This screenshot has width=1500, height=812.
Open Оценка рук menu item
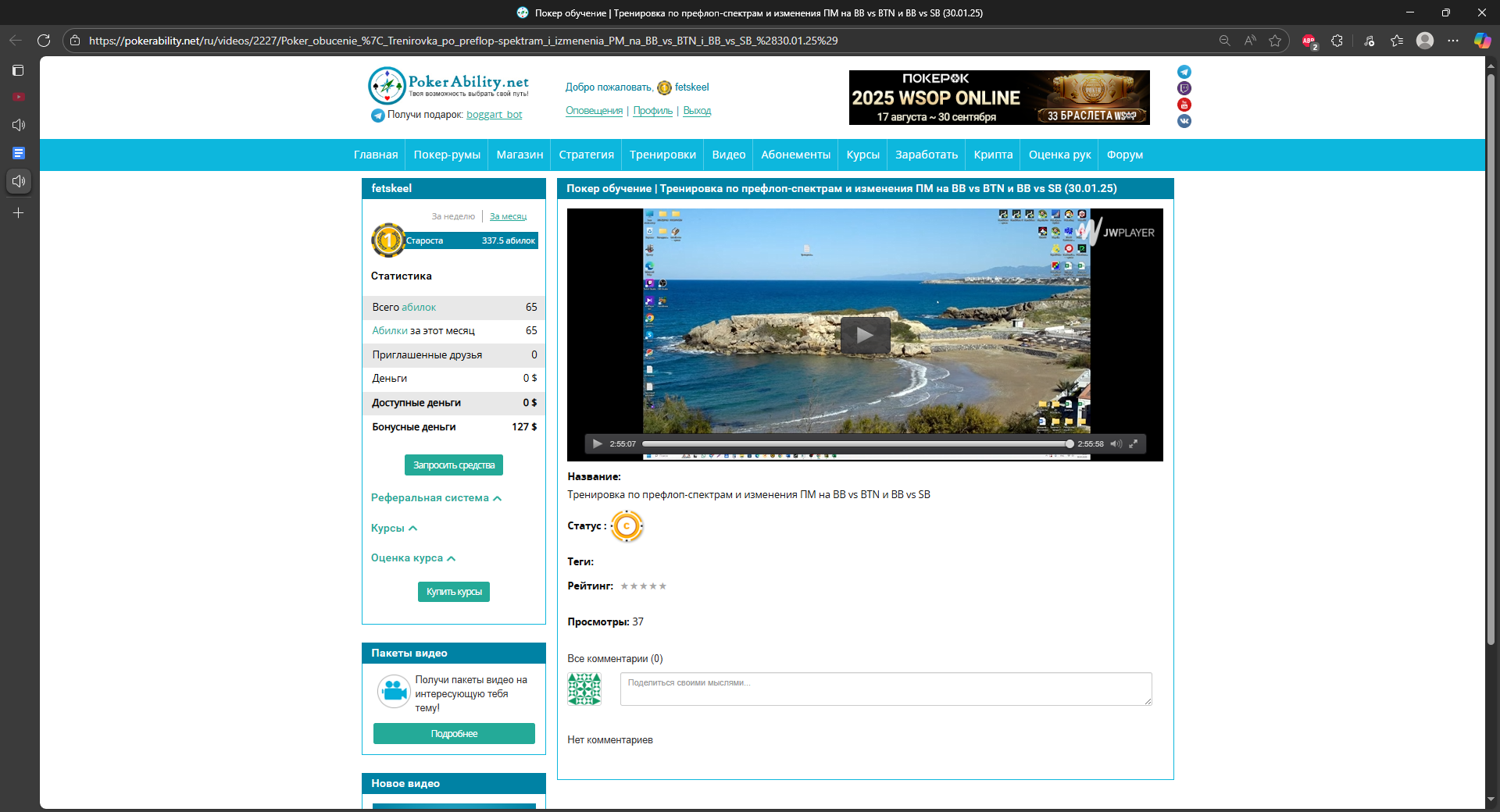[x=1060, y=155]
